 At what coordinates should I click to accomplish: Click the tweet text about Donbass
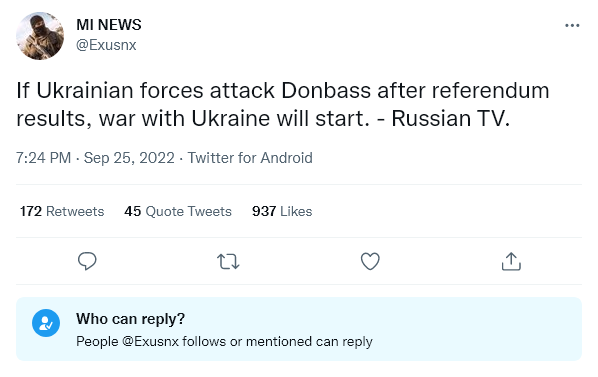pos(283,104)
